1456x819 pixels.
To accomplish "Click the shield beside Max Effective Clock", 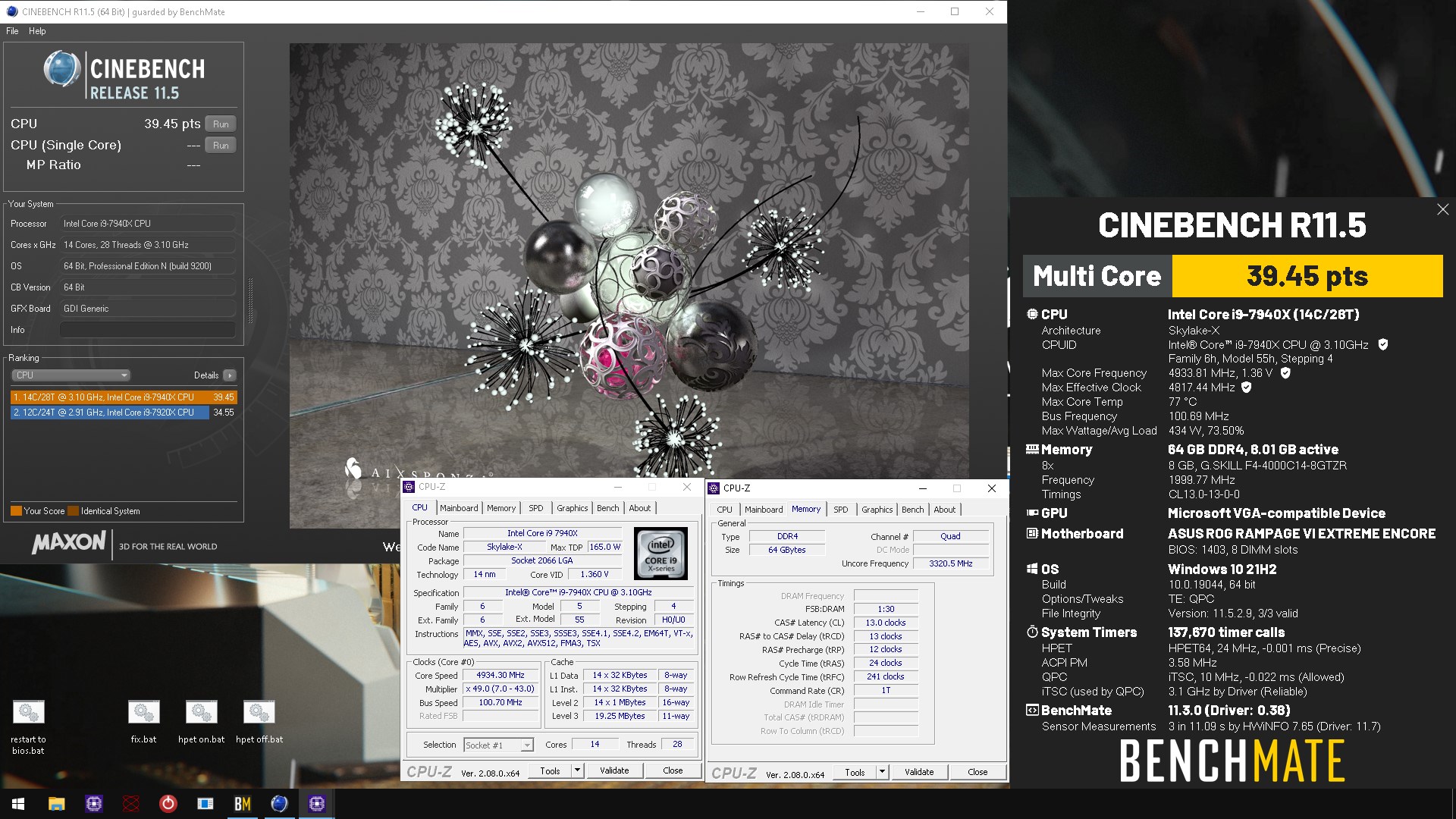I will point(1246,388).
